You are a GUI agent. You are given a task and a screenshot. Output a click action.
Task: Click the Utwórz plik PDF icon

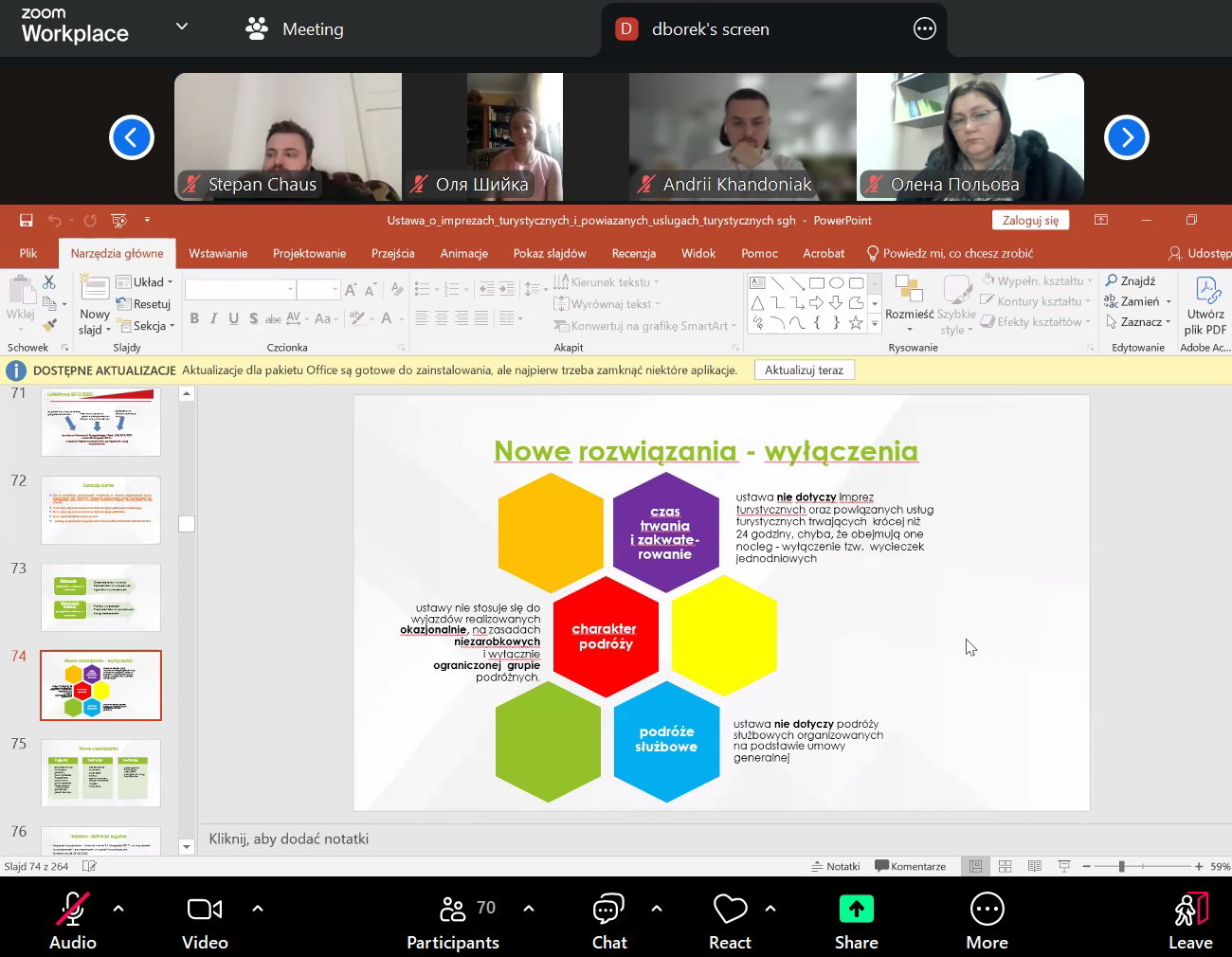[1206, 291]
